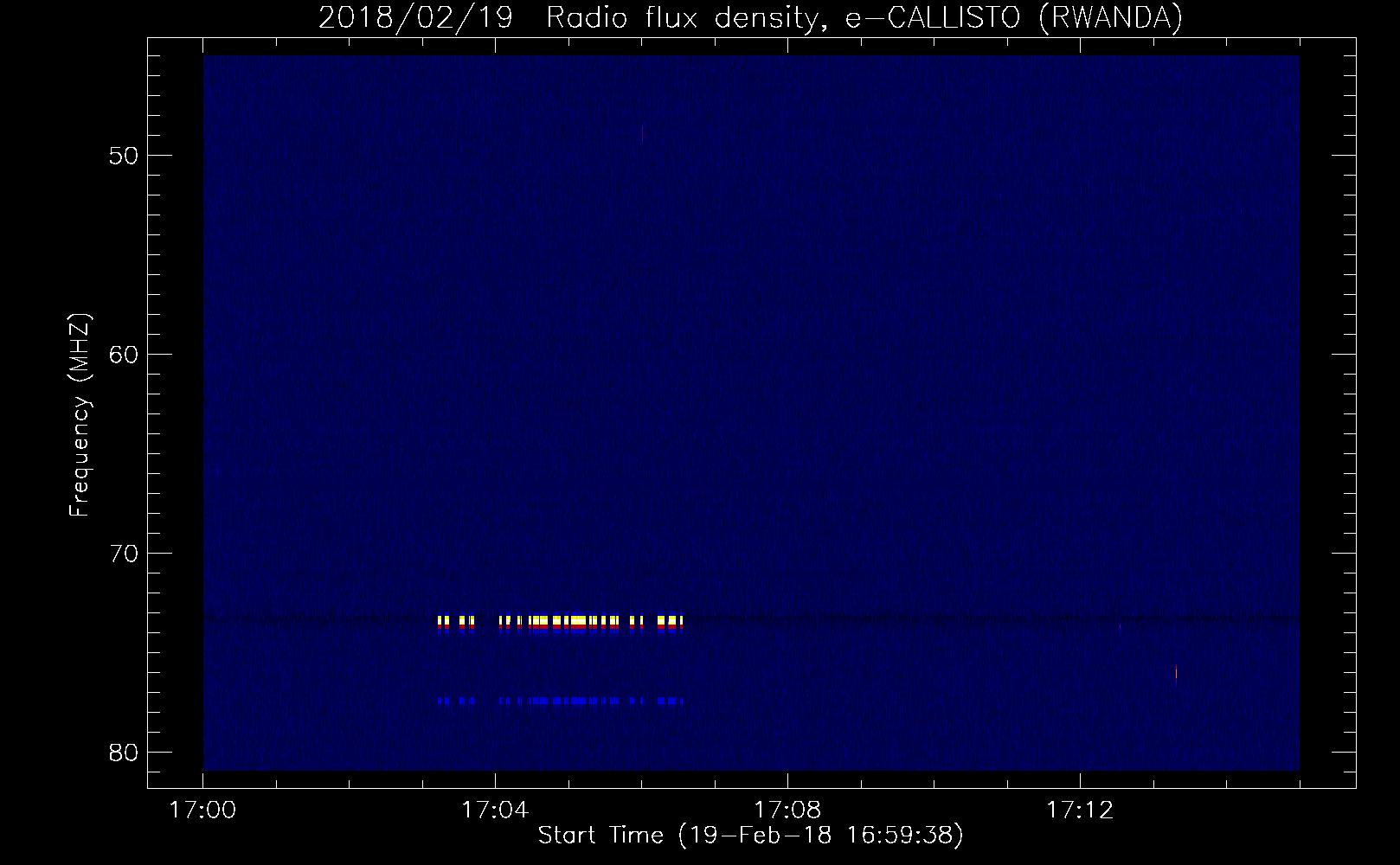Click the 17:12 time tick label
The height and width of the screenshot is (865, 1400).
(1080, 811)
